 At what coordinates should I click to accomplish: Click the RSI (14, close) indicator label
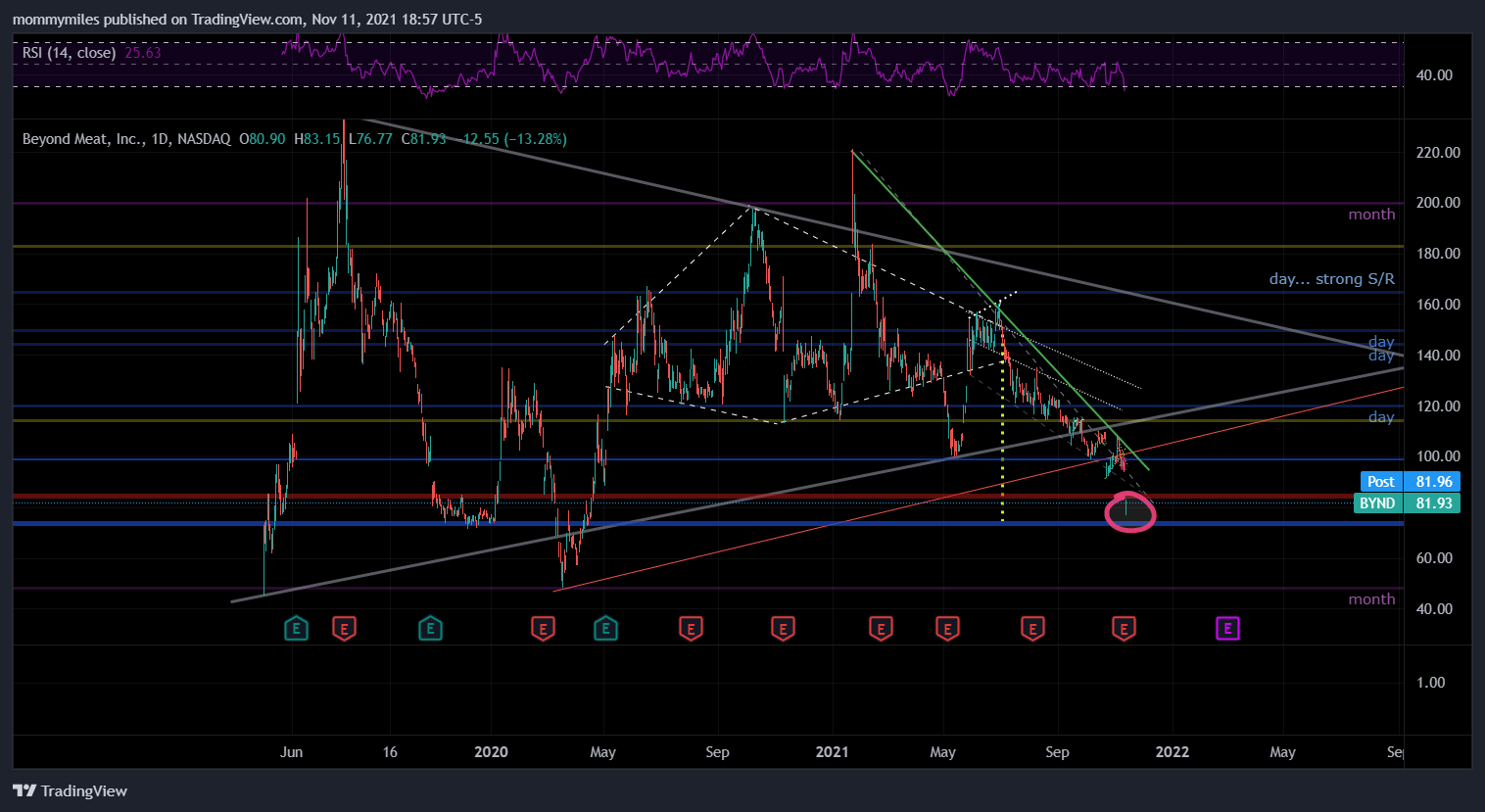69,53
